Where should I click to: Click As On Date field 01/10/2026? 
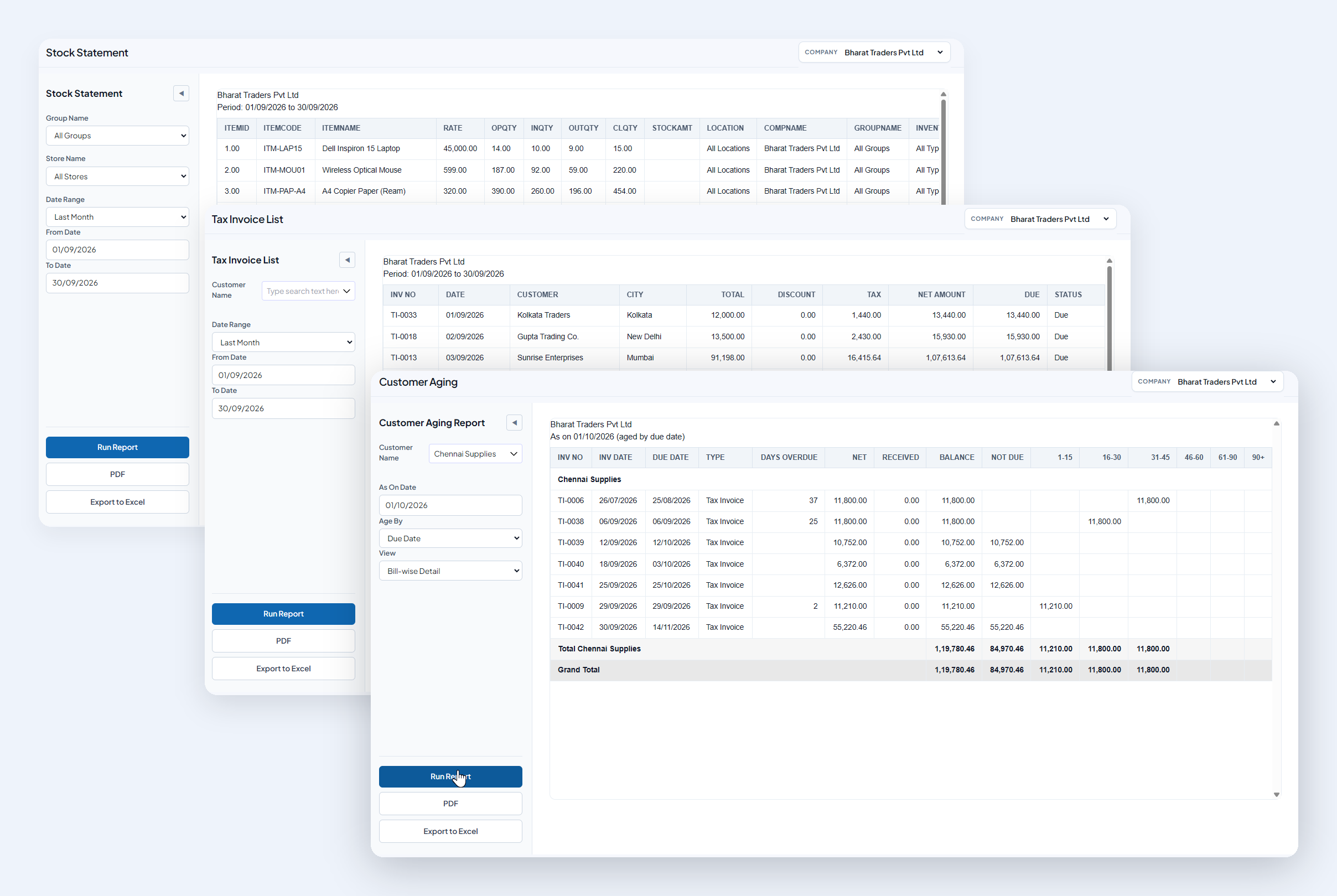click(x=450, y=505)
